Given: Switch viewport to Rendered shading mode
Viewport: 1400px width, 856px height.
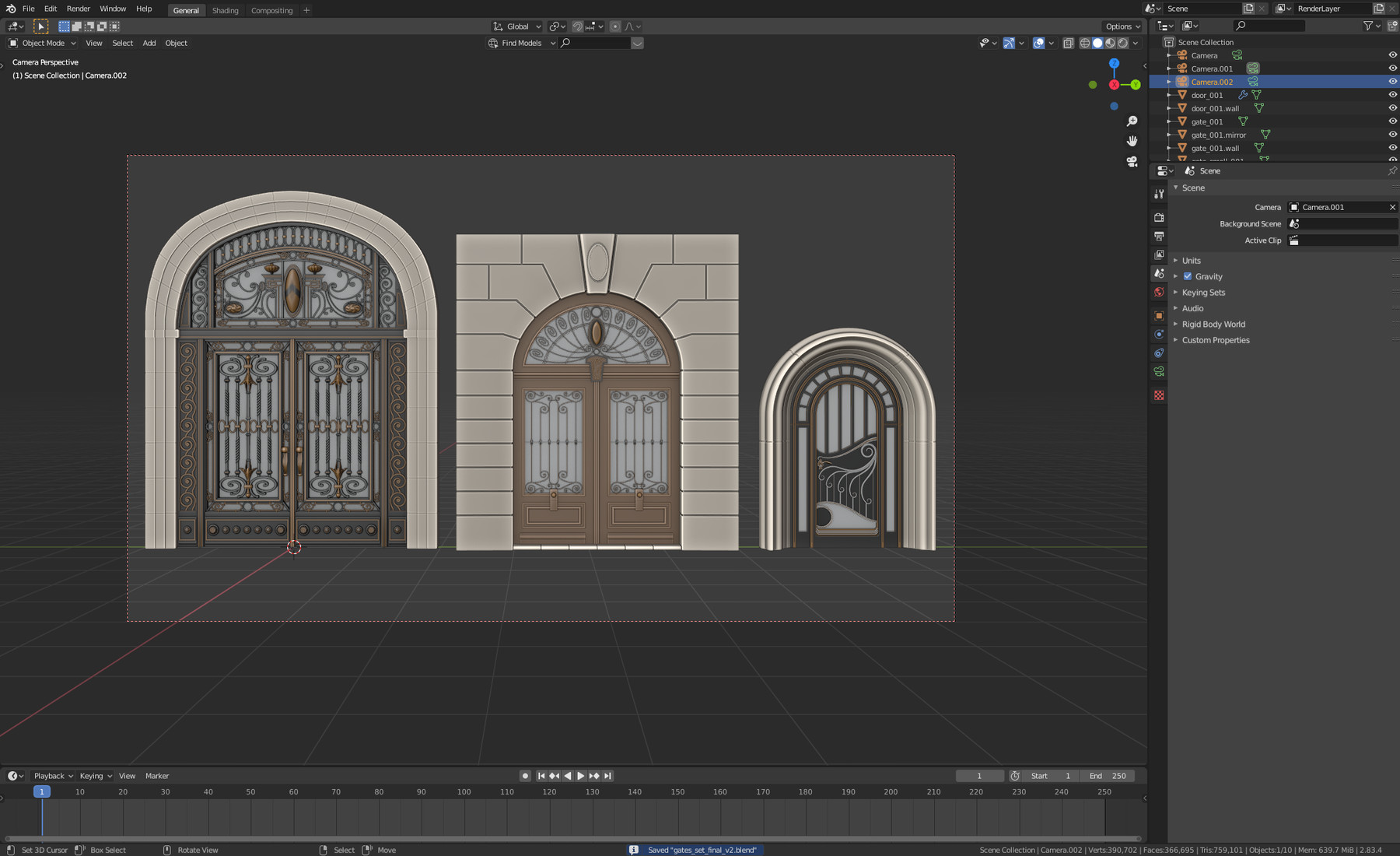Looking at the screenshot, I should [1124, 43].
